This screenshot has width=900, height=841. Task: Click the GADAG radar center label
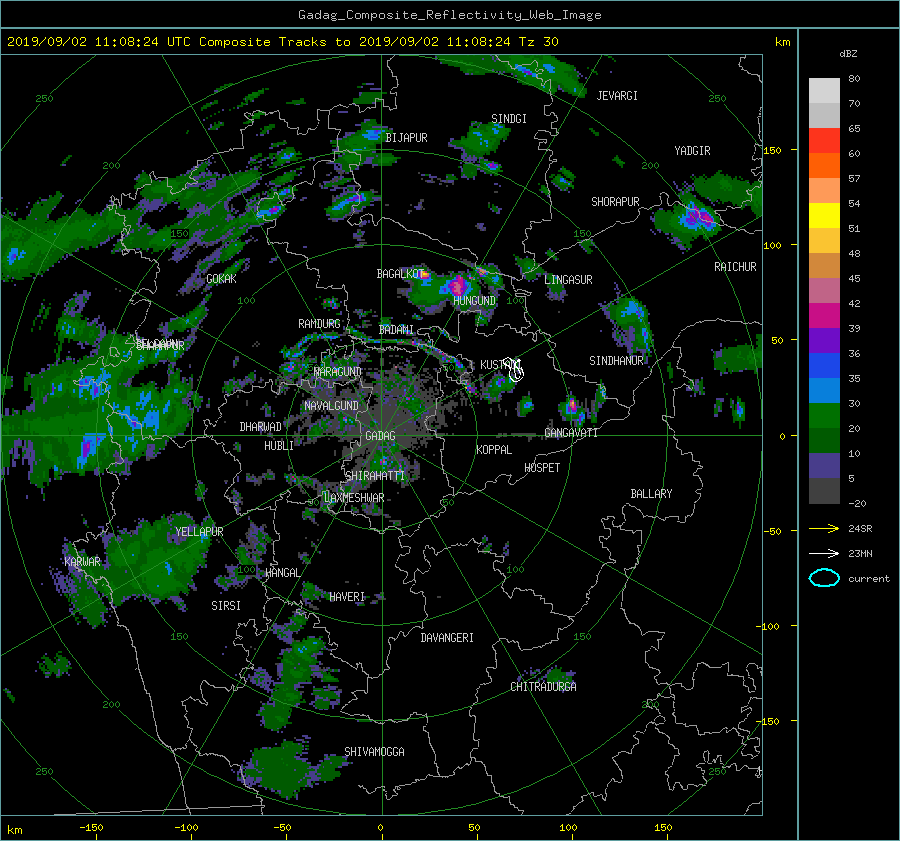tap(381, 436)
